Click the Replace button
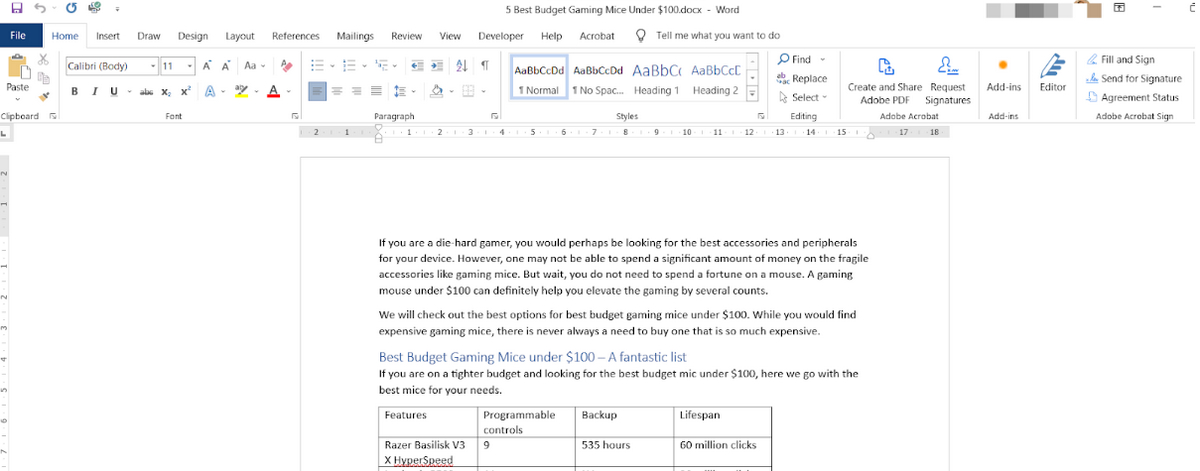This screenshot has width=1200, height=471. (x=802, y=79)
